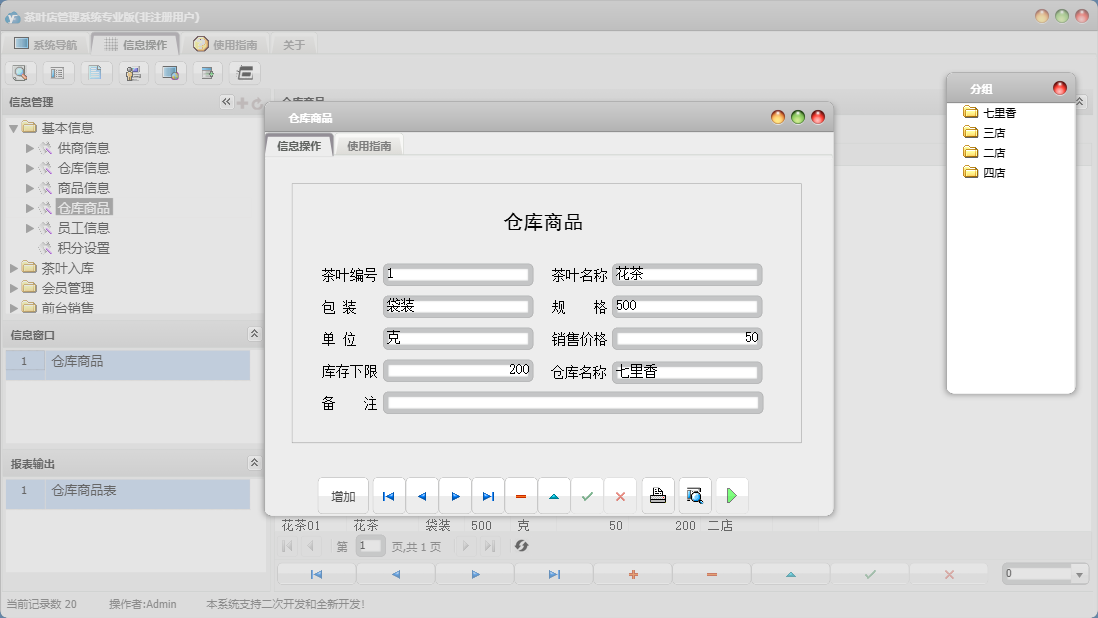Click the green run arrow in the dialog
Viewport: 1098px width, 618px height.
[731, 495]
